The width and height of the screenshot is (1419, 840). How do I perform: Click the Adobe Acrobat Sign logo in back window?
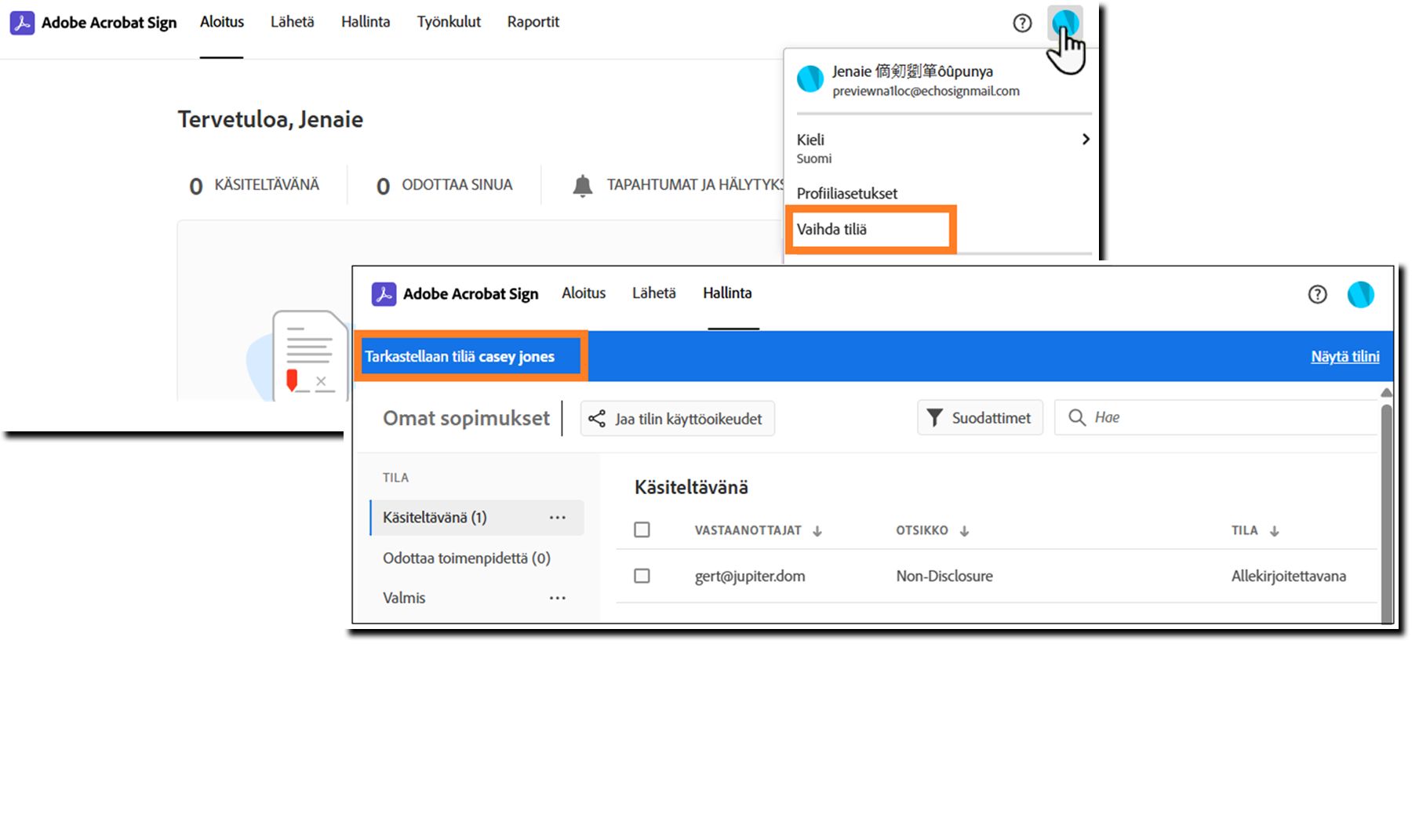[x=22, y=23]
